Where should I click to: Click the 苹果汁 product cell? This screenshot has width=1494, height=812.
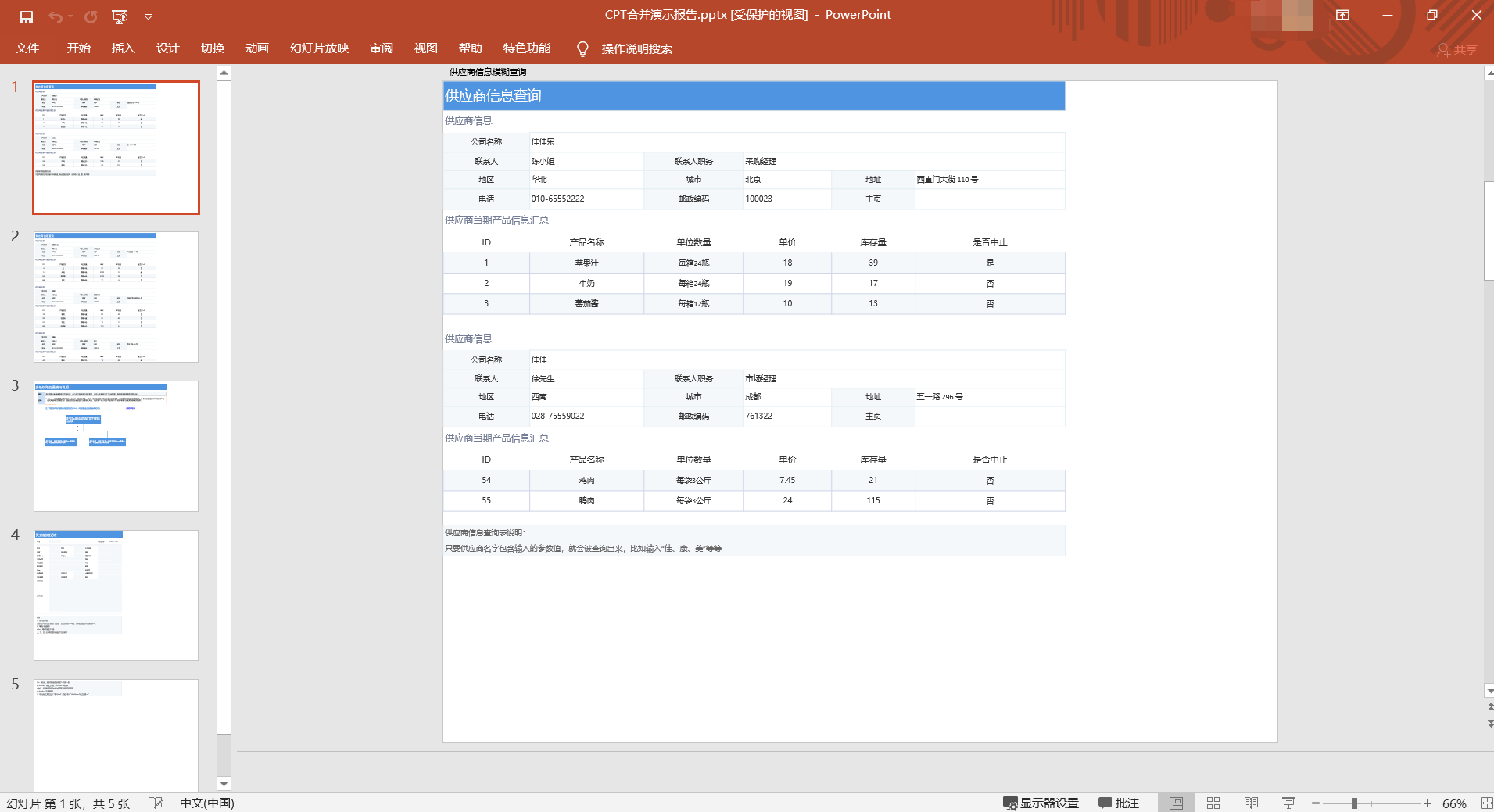[586, 263]
